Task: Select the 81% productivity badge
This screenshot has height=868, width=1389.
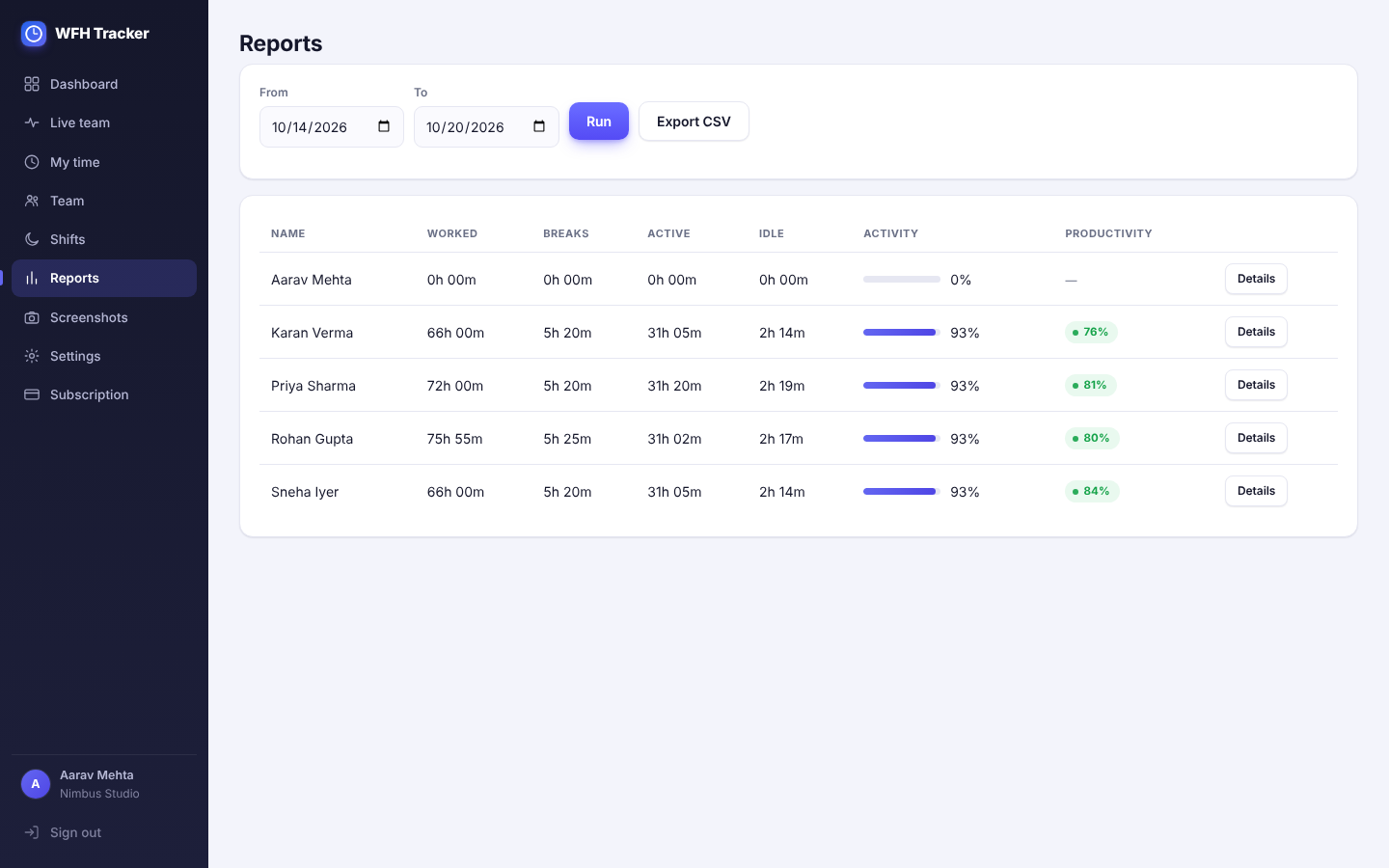Action: (1091, 385)
